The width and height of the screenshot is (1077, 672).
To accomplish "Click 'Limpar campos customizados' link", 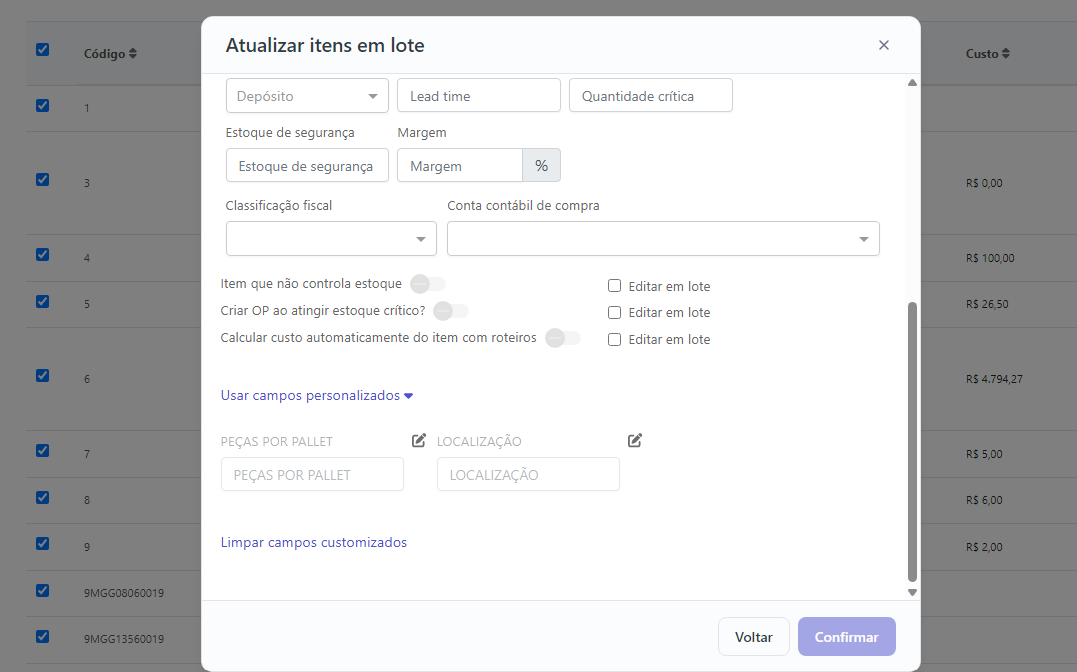I will pyautogui.click(x=314, y=543).
